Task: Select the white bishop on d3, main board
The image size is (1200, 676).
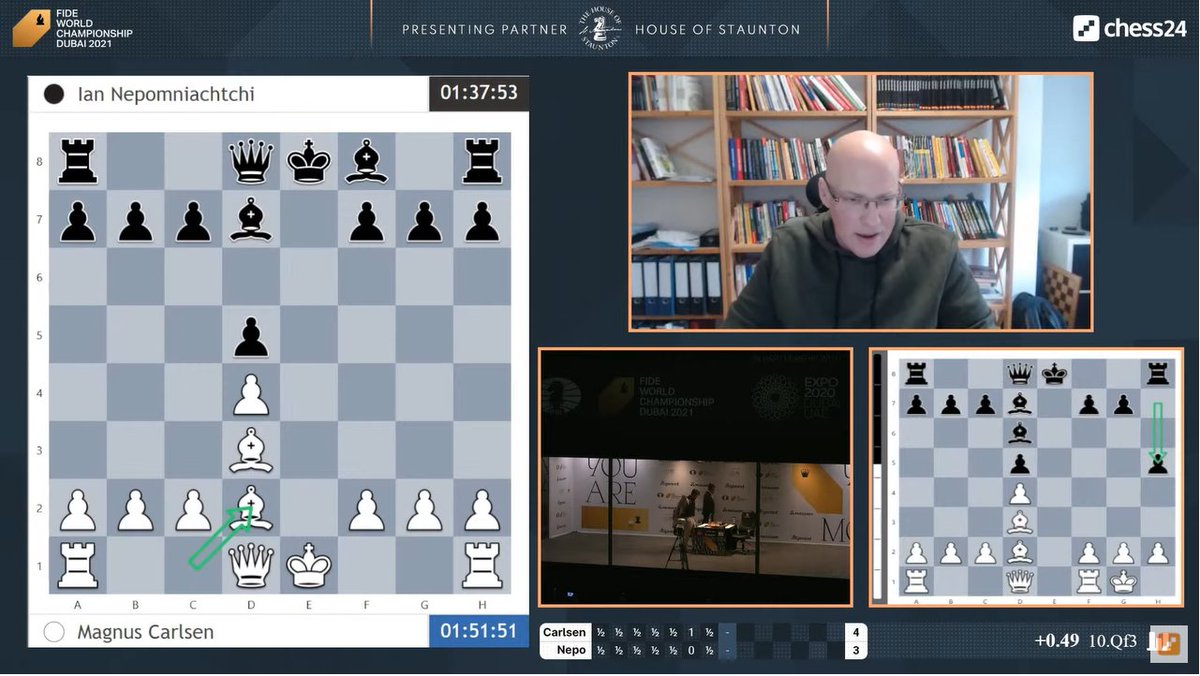Action: tap(251, 450)
